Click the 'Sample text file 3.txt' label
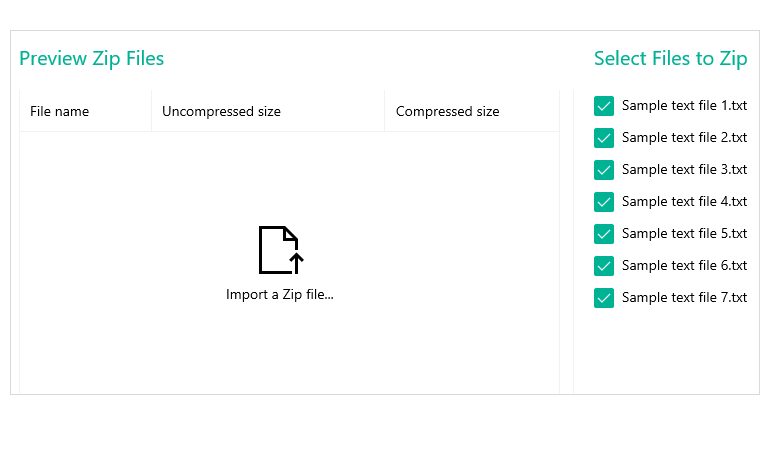The height and width of the screenshot is (455, 770). click(684, 169)
